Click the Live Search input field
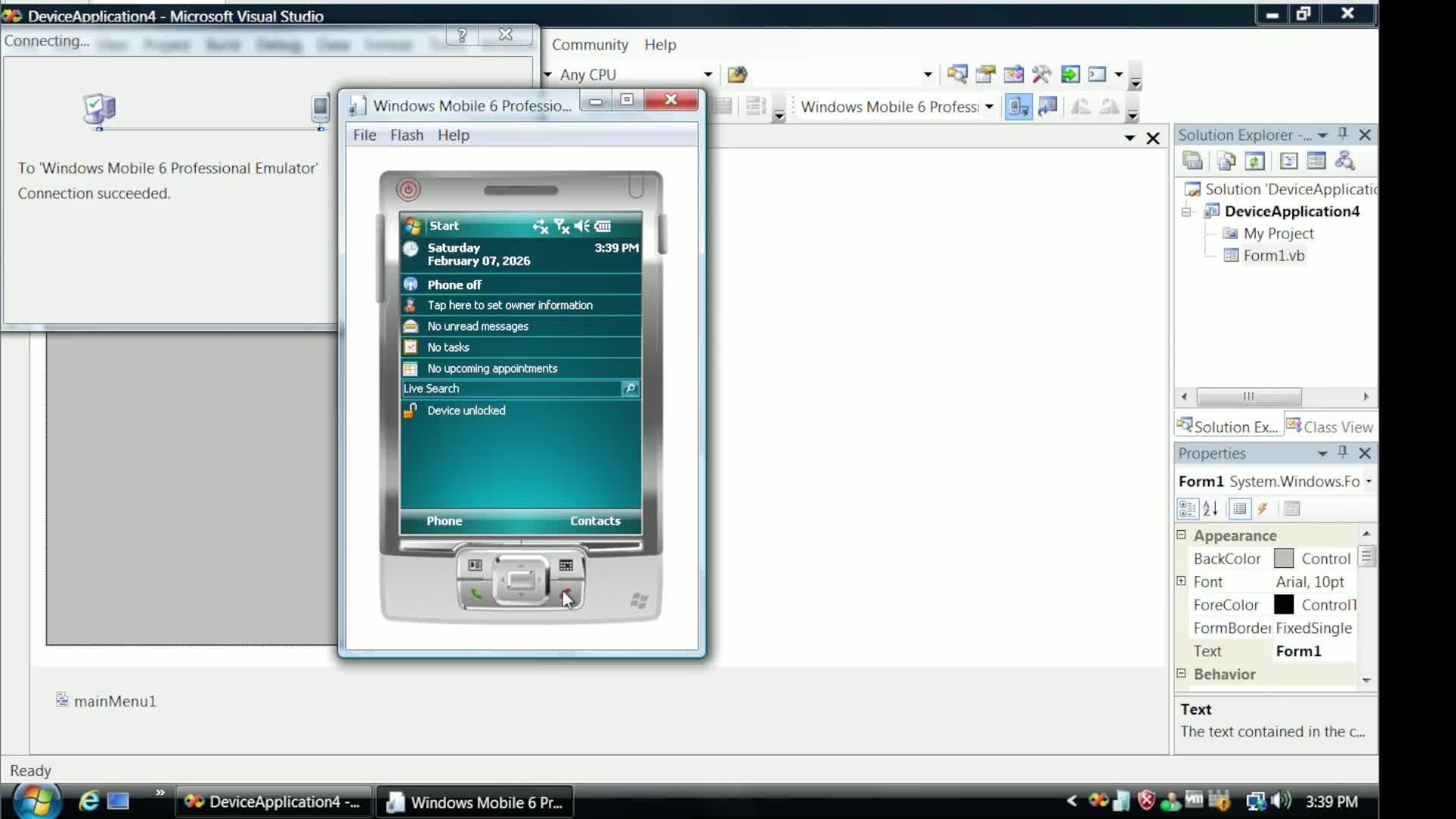 point(512,388)
